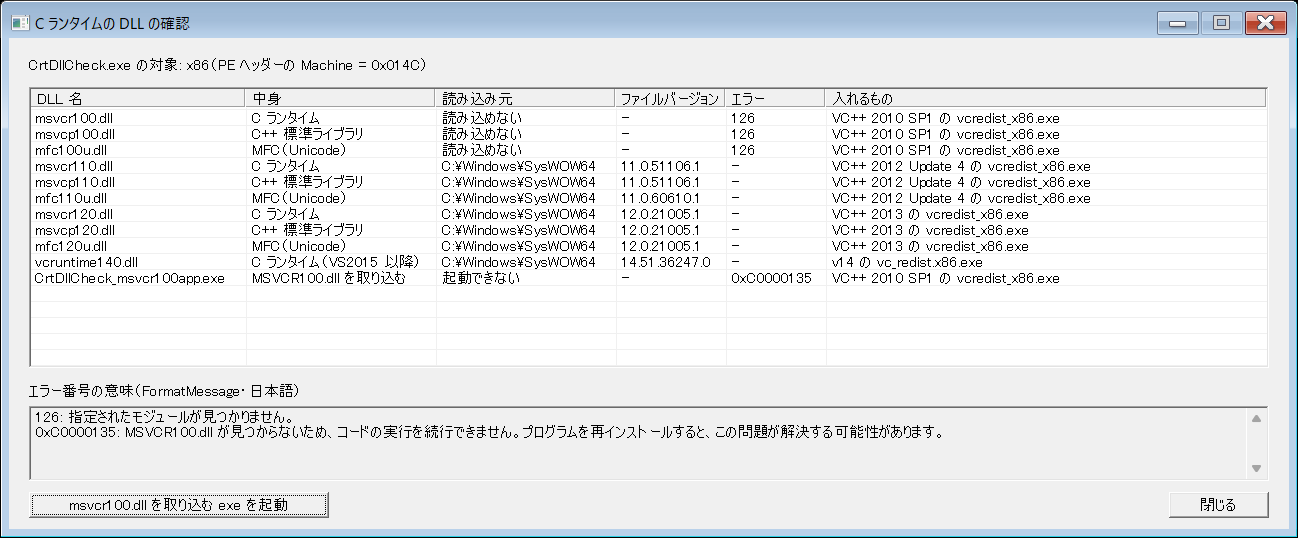
Task: Select the msvcr100.dll row
Action: pyautogui.click(x=649, y=118)
